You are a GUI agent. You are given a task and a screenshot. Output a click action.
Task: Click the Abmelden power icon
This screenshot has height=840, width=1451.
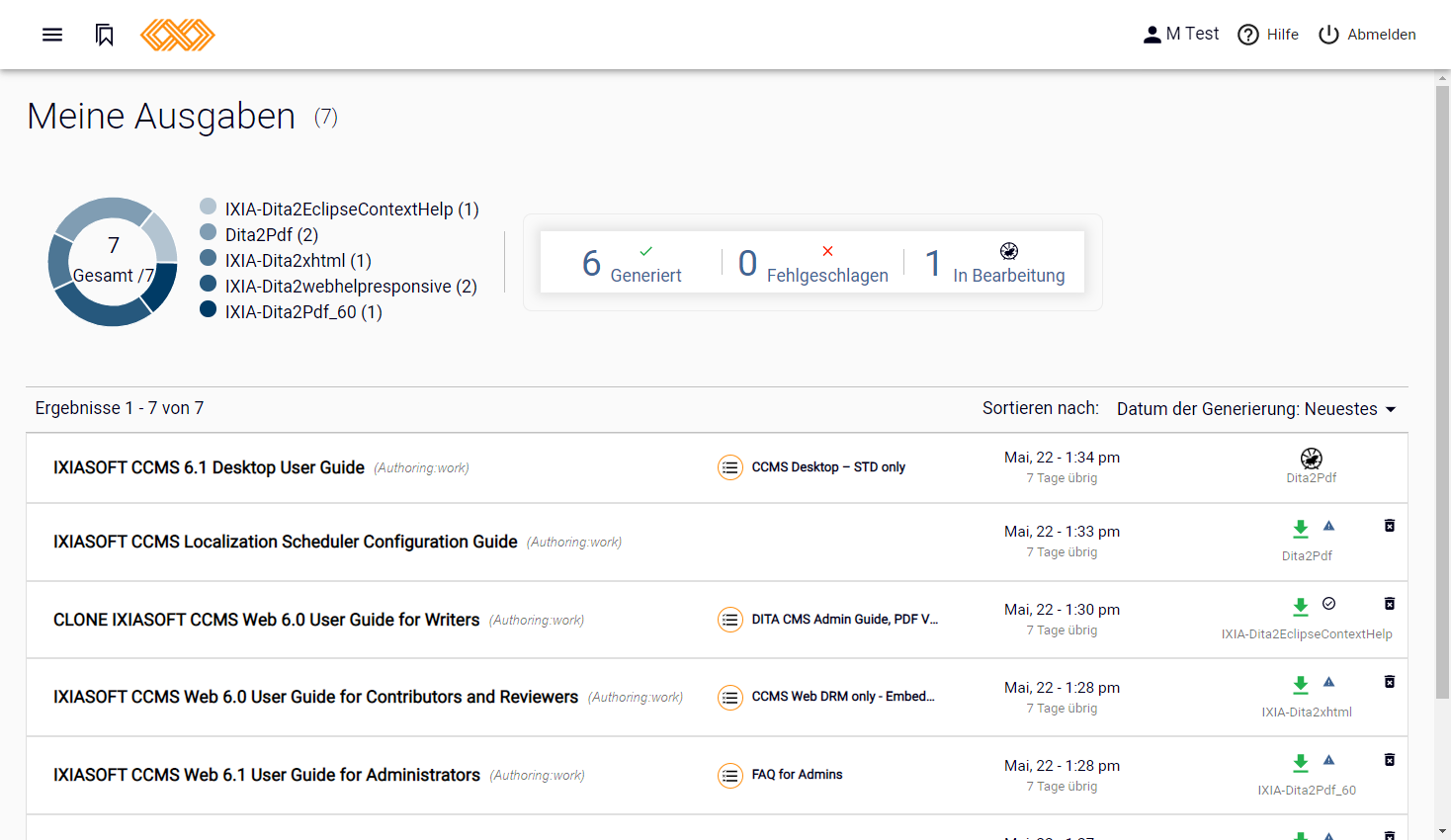(x=1328, y=35)
